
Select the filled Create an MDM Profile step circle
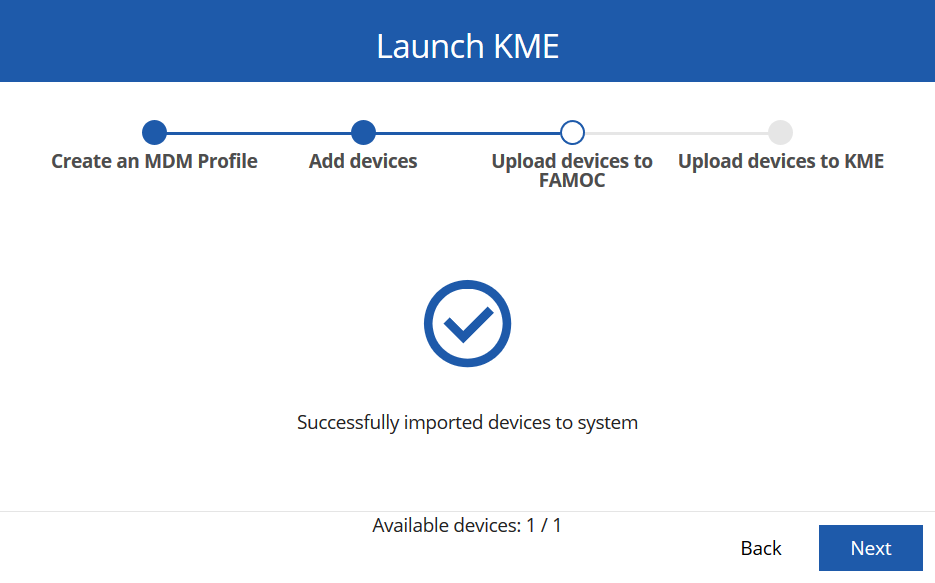point(154,132)
